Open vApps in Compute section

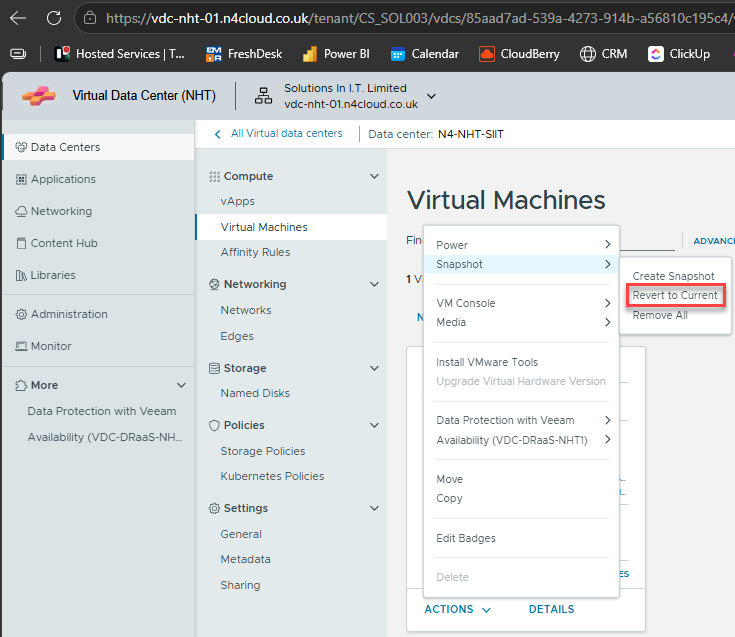click(238, 202)
